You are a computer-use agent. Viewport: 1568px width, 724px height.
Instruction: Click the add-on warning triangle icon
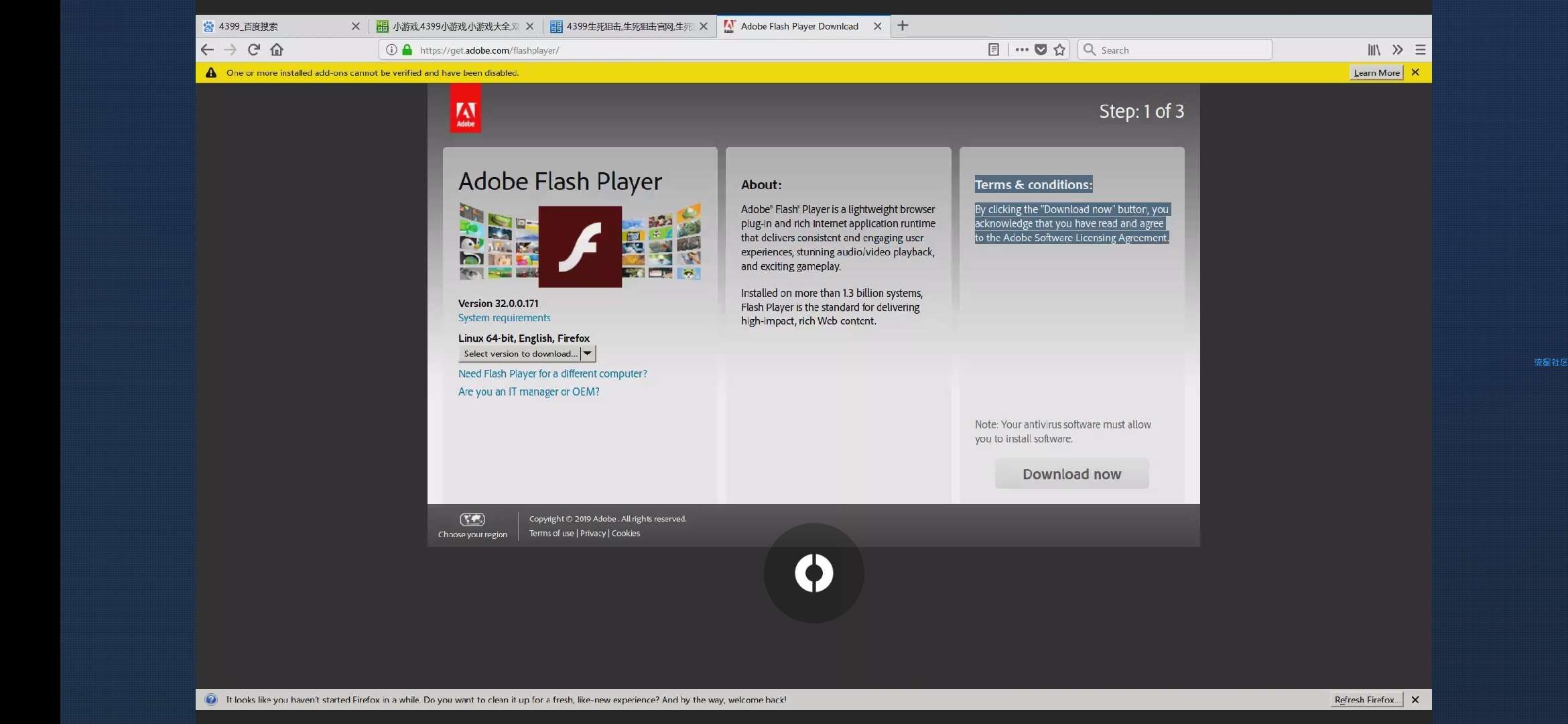[x=211, y=72]
